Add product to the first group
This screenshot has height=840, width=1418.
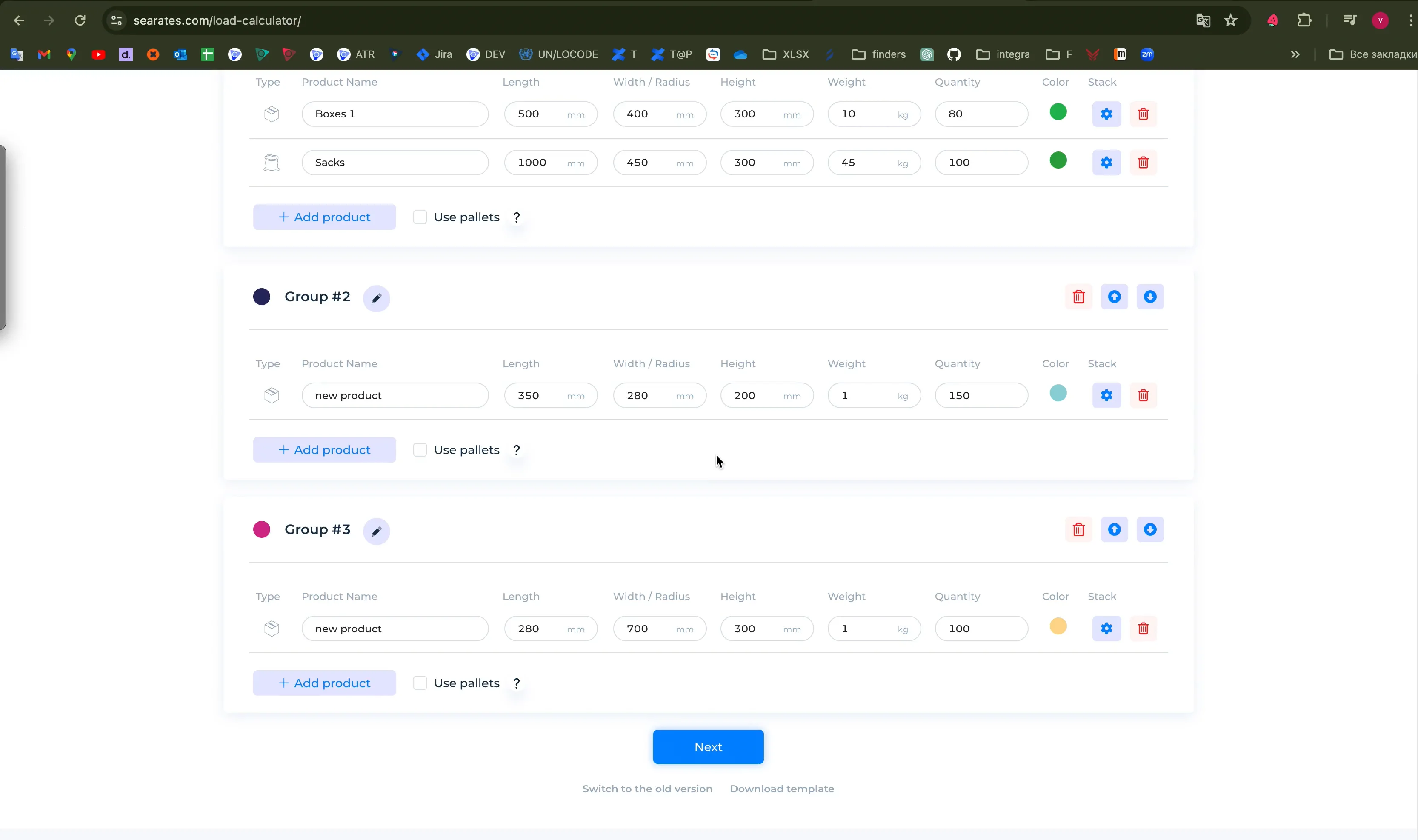coord(324,217)
